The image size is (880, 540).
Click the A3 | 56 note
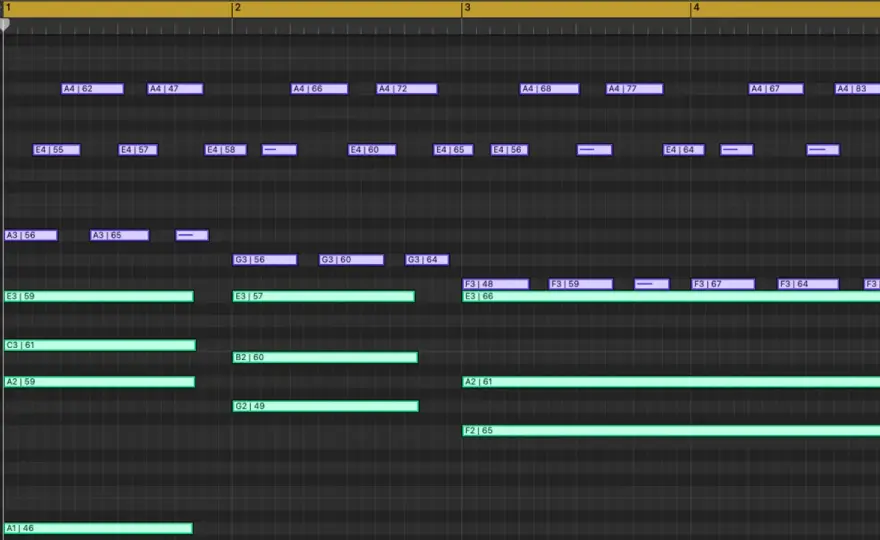click(x=31, y=235)
